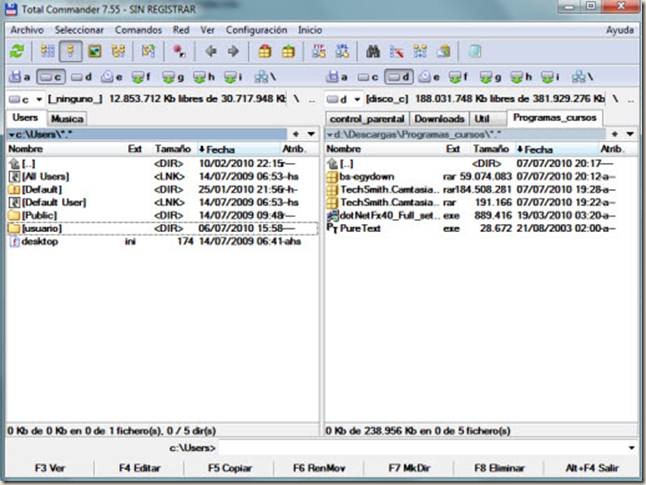Select the [Public] folder in left panel
Viewport: 646px width, 485px height.
tap(162, 215)
